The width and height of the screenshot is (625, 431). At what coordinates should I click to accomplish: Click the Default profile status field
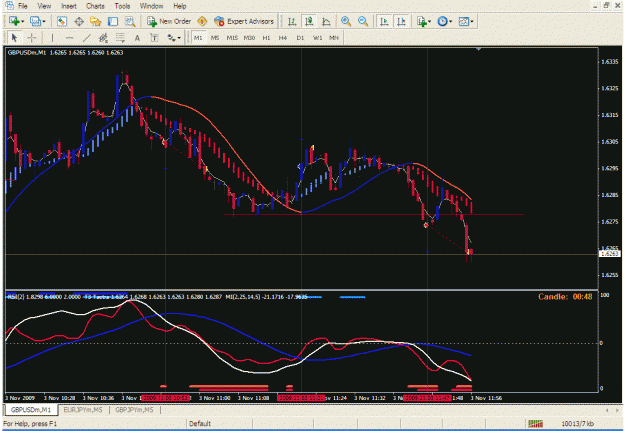pos(200,423)
